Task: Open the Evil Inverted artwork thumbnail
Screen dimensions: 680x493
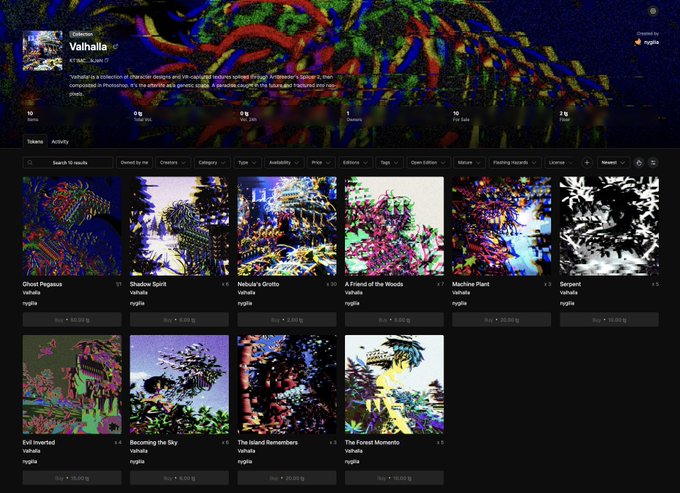Action: click(72, 384)
